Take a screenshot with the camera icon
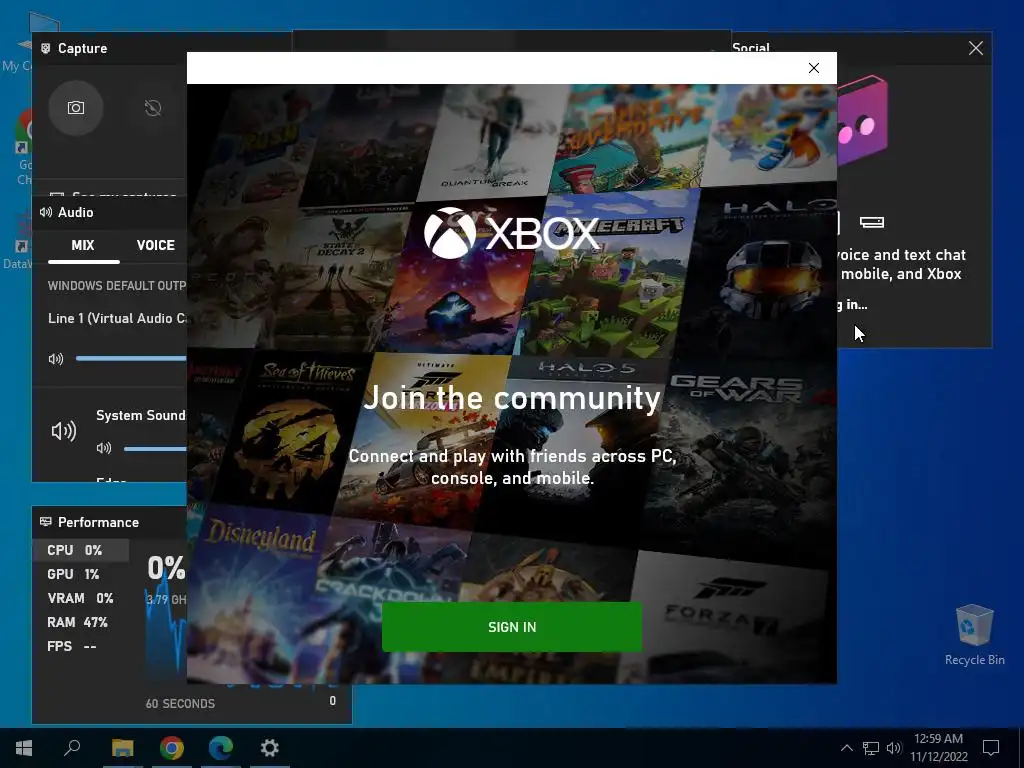1024x768 pixels. coord(76,108)
